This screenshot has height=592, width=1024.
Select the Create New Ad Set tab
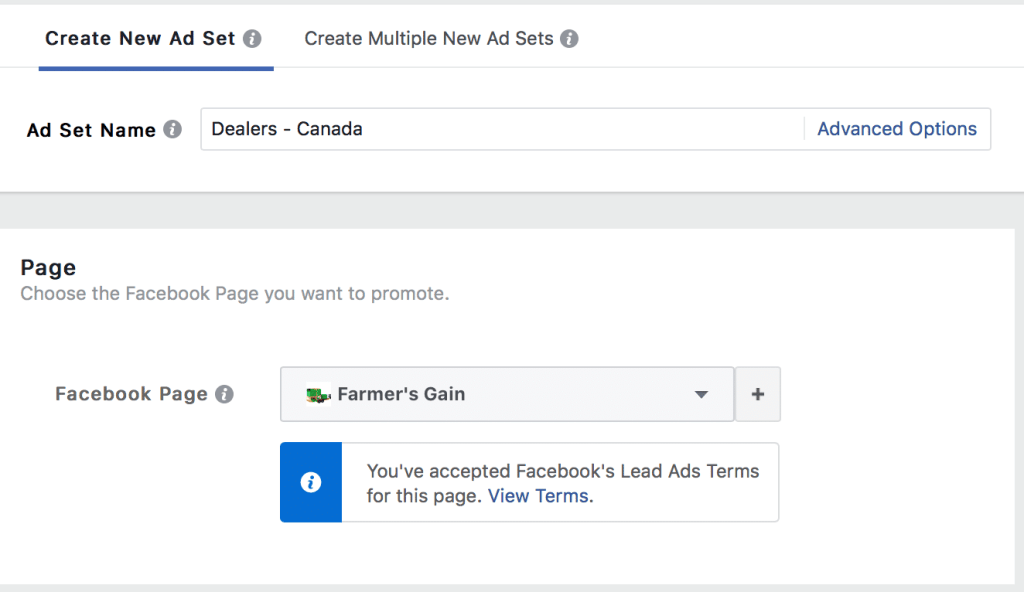click(x=140, y=38)
